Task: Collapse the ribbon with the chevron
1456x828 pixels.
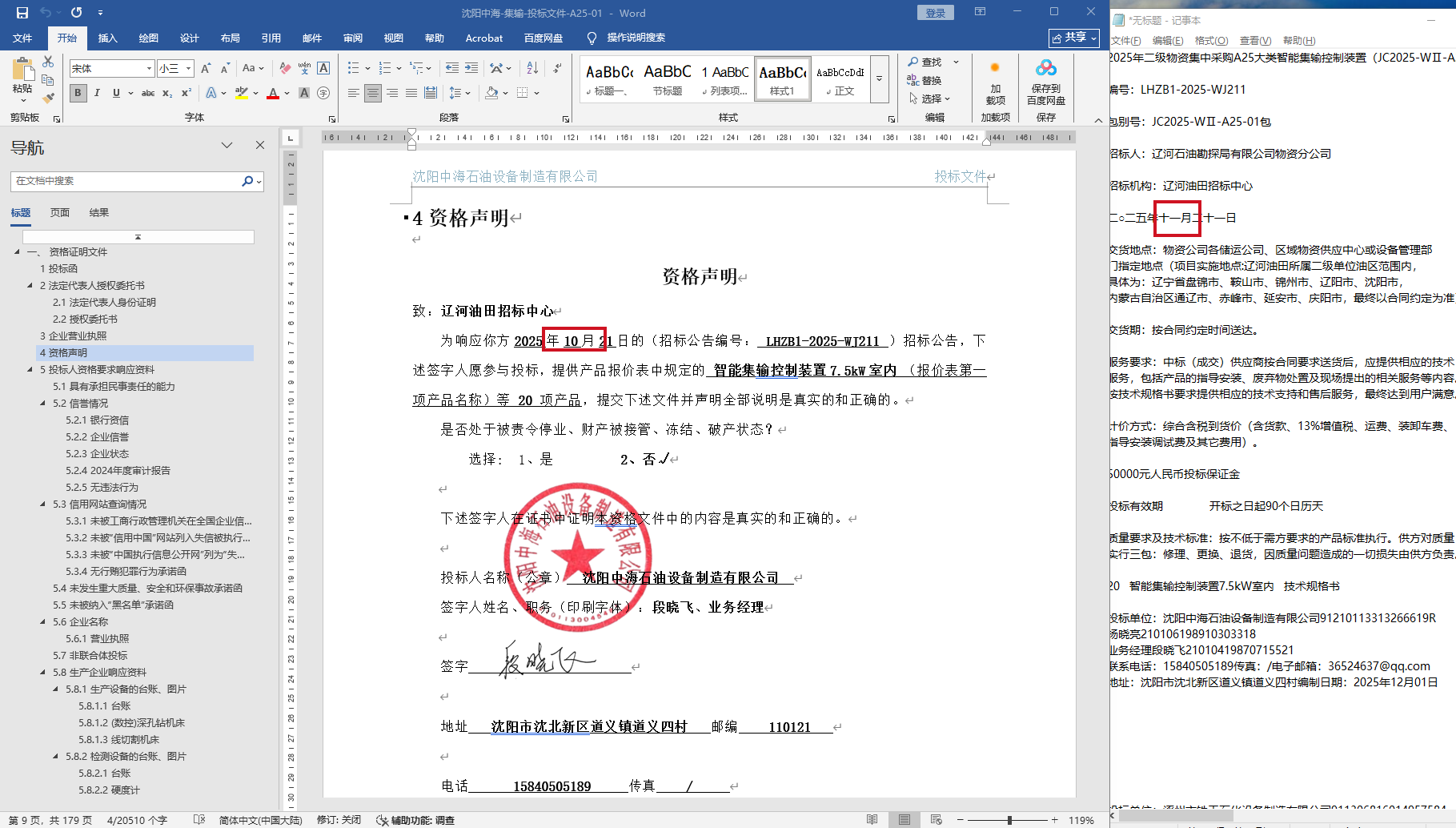Action: pyautogui.click(x=1098, y=120)
